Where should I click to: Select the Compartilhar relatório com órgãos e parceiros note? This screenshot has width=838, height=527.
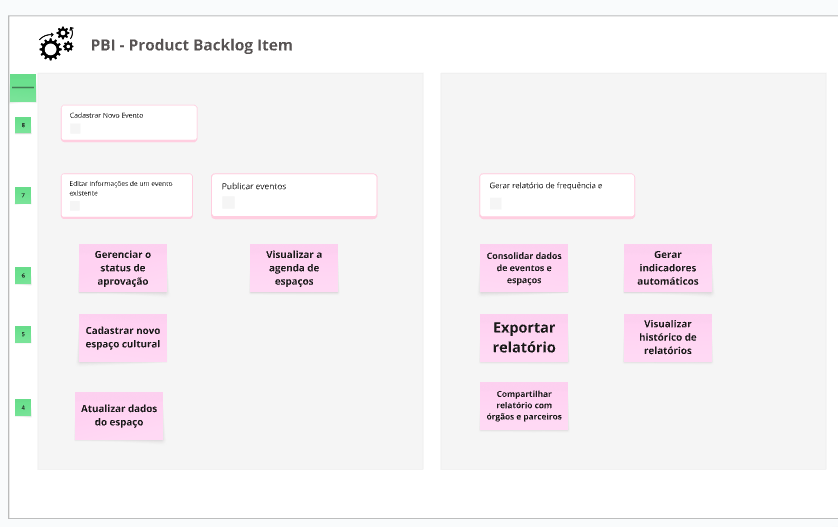pyautogui.click(x=523, y=405)
